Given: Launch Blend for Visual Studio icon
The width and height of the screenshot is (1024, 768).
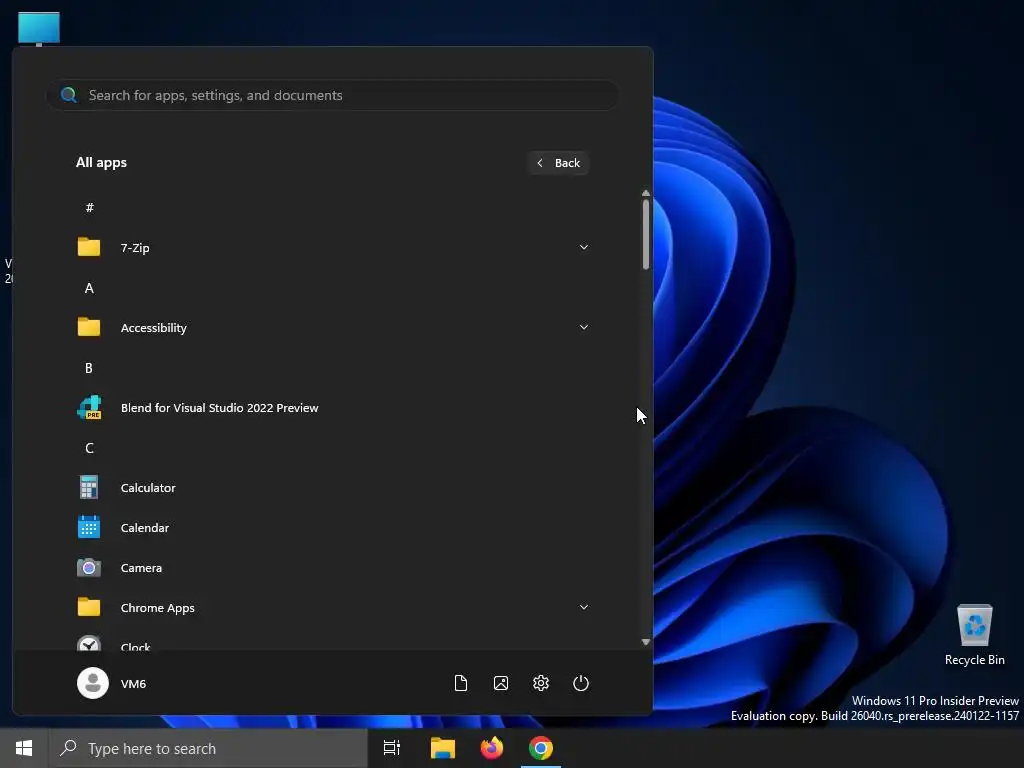Looking at the screenshot, I should [x=89, y=407].
